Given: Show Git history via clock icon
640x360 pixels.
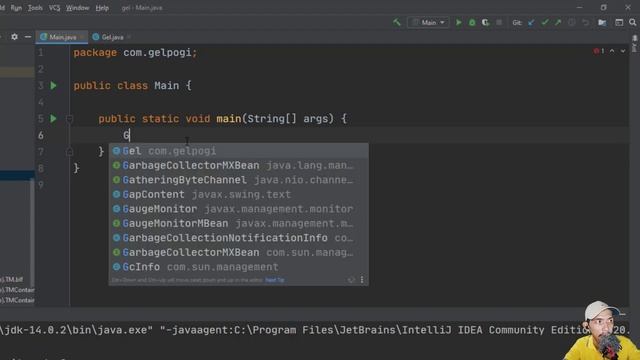Looking at the screenshot, I should click(x=571, y=22).
